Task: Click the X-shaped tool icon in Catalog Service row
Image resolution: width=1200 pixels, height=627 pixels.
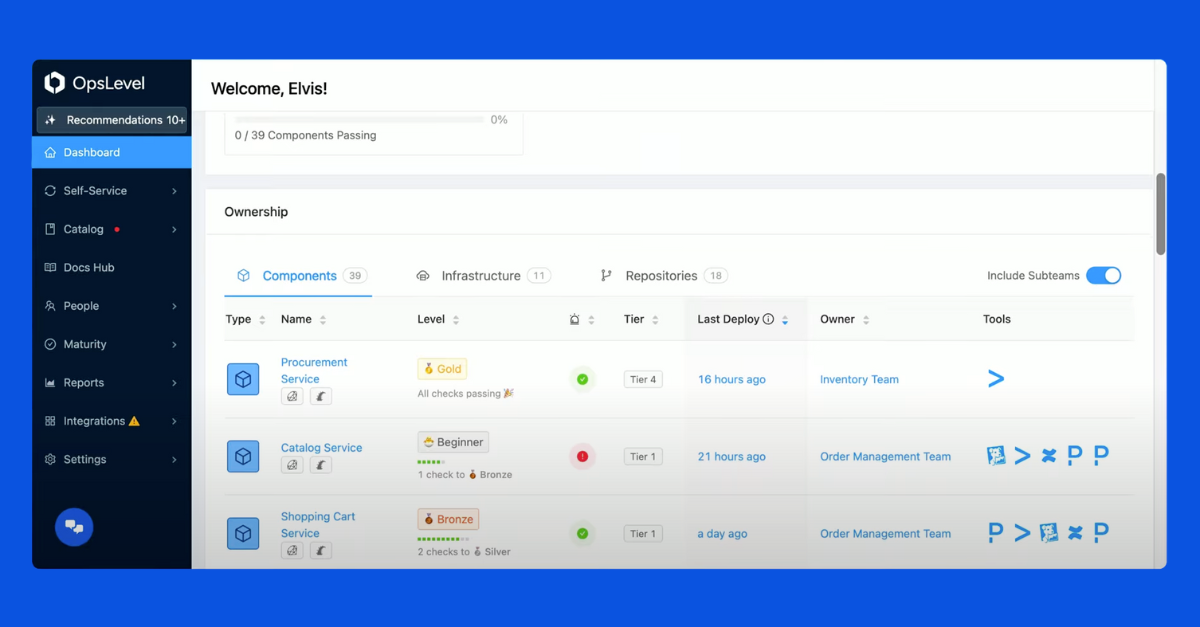Action: tap(1048, 456)
